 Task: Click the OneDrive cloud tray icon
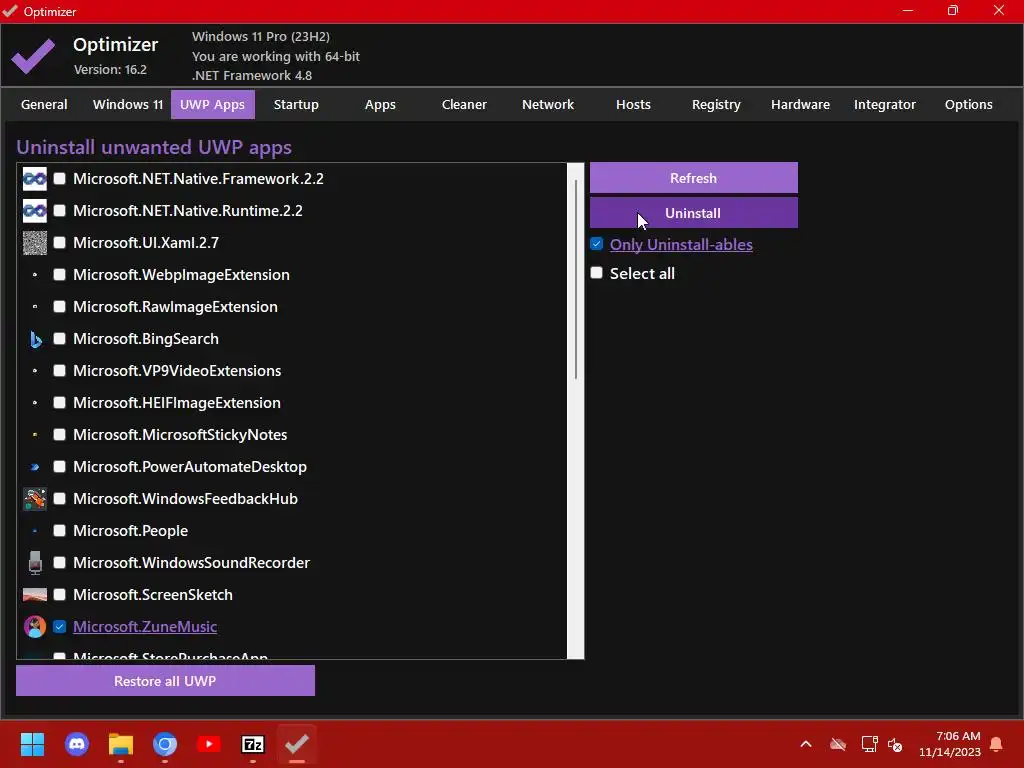tap(838, 744)
